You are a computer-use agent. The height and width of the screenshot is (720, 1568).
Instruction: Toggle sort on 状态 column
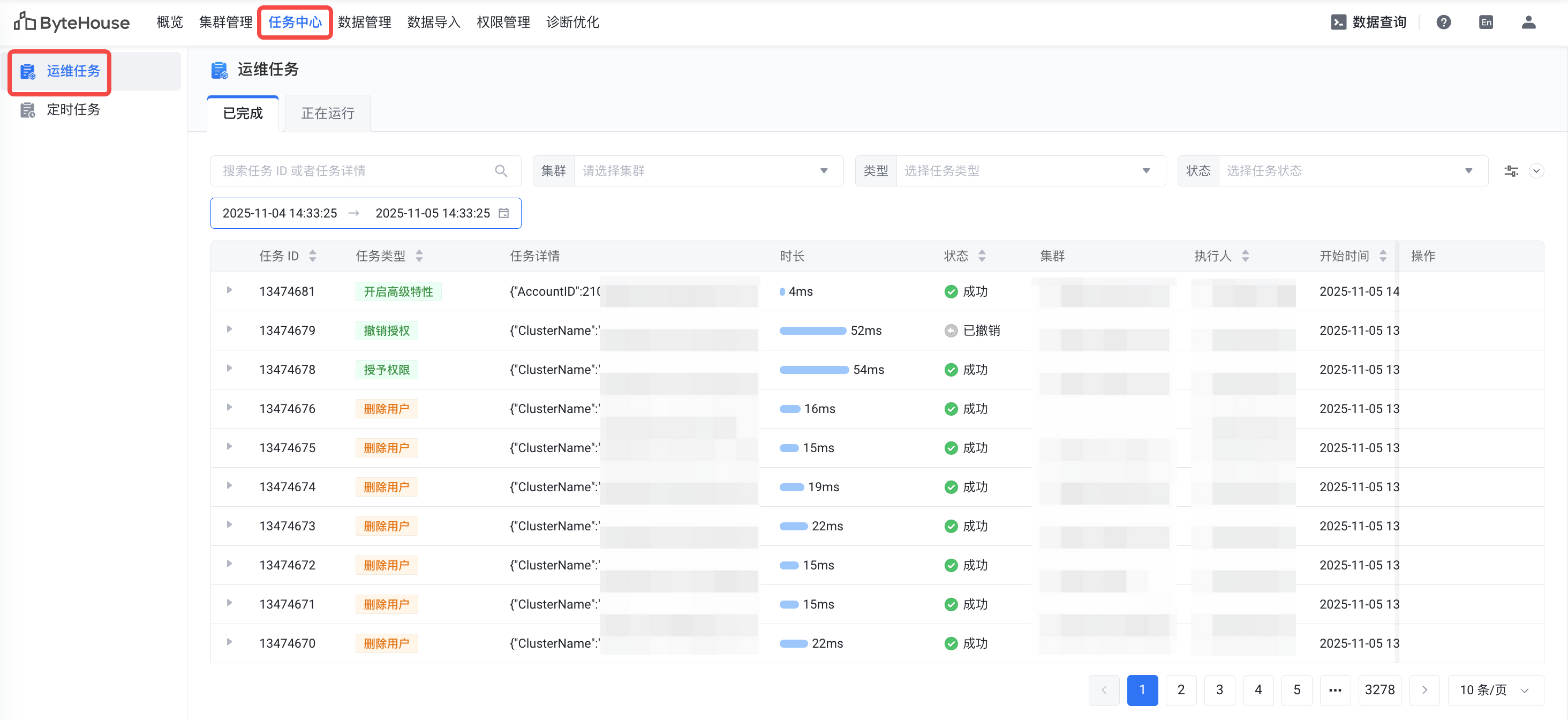982,256
